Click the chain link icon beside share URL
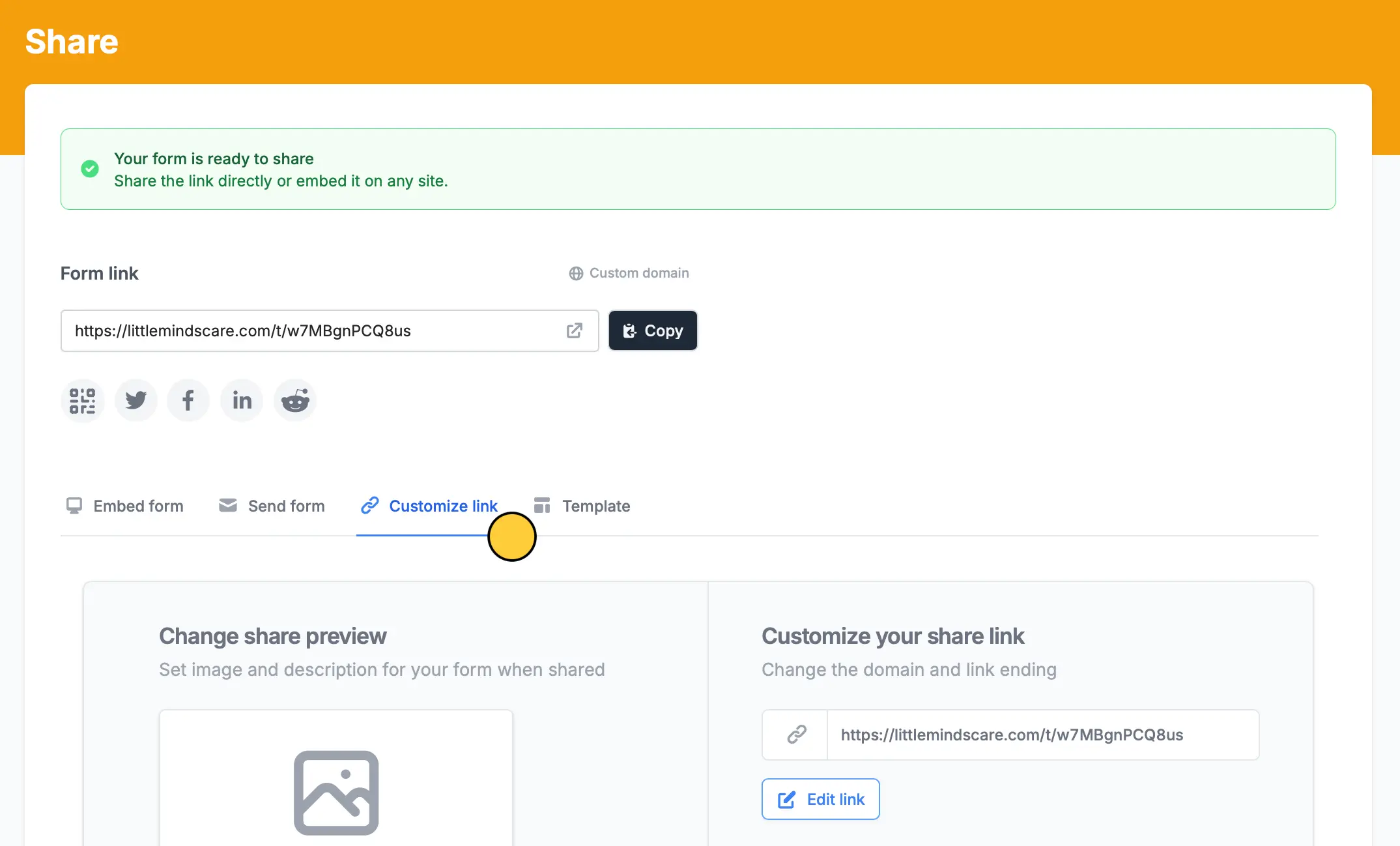Viewport: 1400px width, 846px height. click(796, 735)
